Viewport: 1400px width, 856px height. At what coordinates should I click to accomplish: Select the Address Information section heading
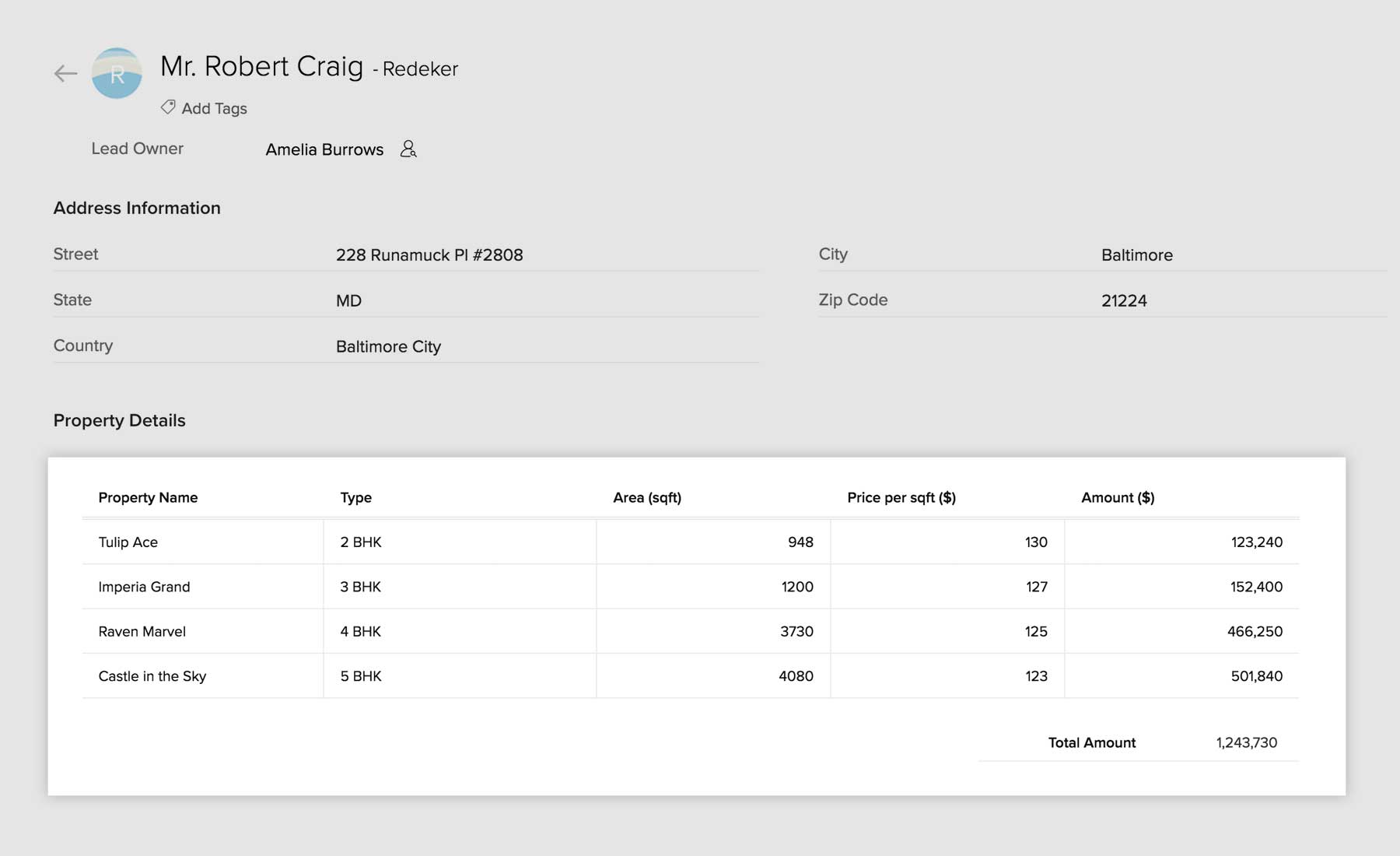click(x=137, y=208)
